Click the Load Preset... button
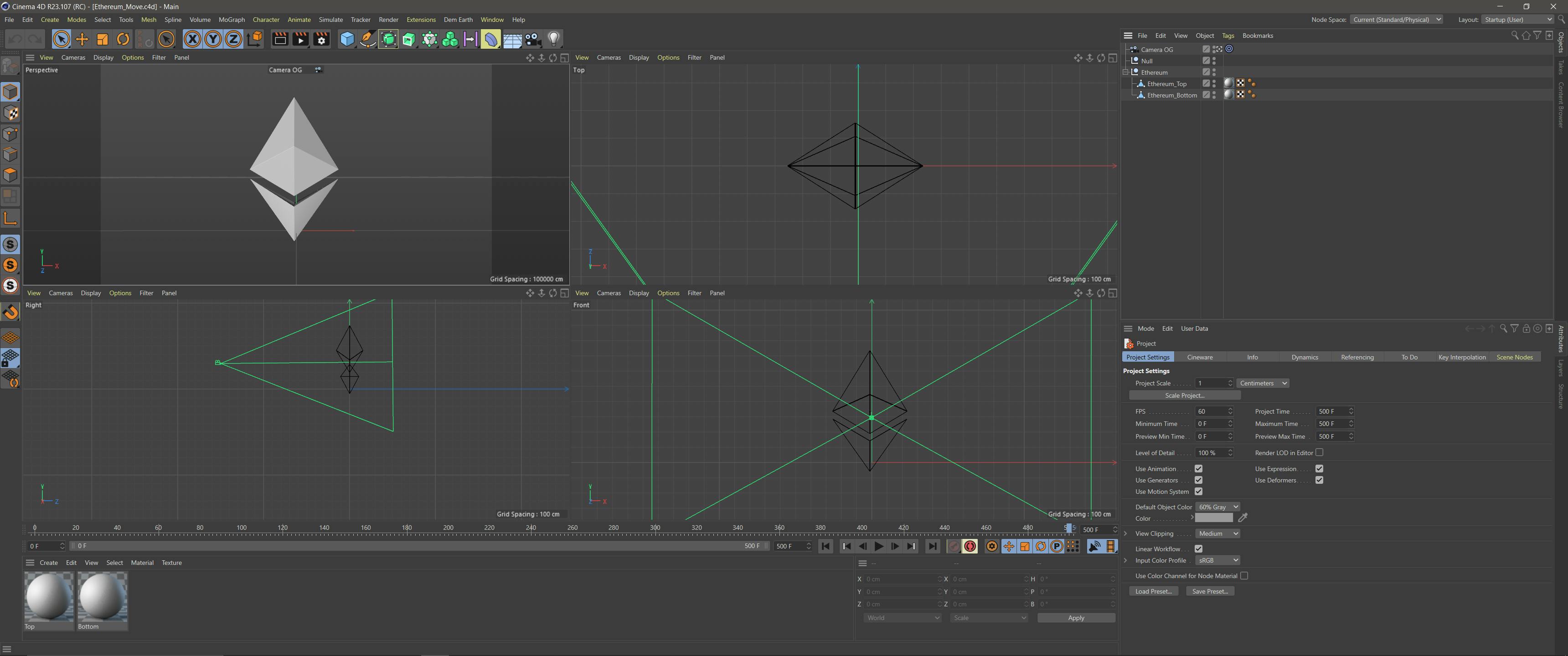 coord(1153,591)
